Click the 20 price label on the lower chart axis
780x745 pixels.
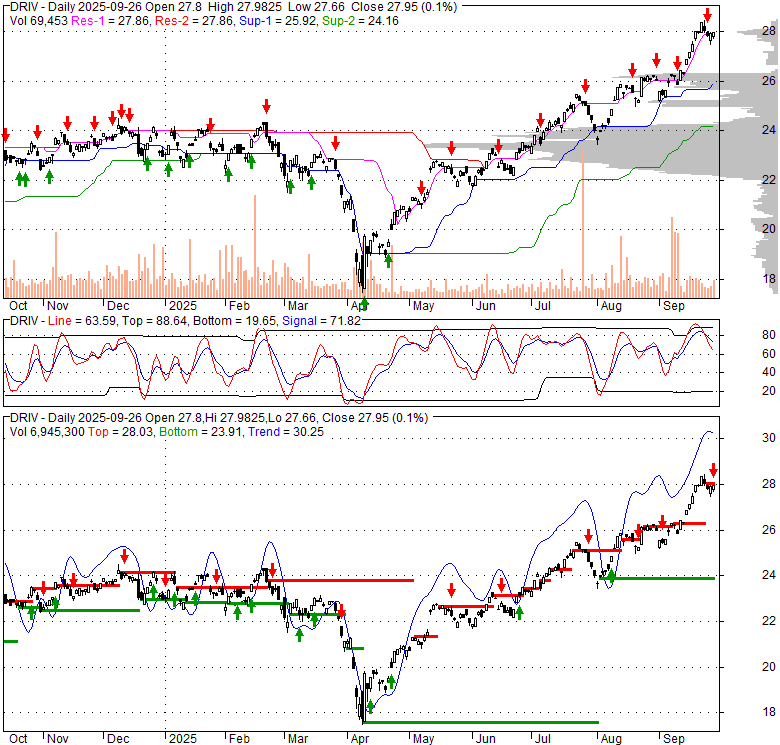[769, 667]
